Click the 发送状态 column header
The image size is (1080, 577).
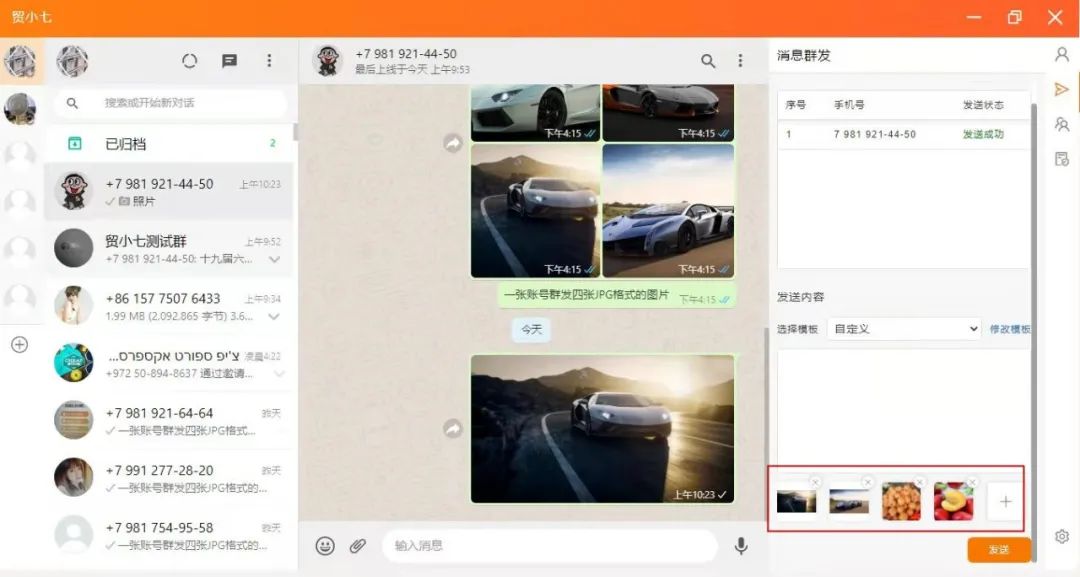coord(983,105)
